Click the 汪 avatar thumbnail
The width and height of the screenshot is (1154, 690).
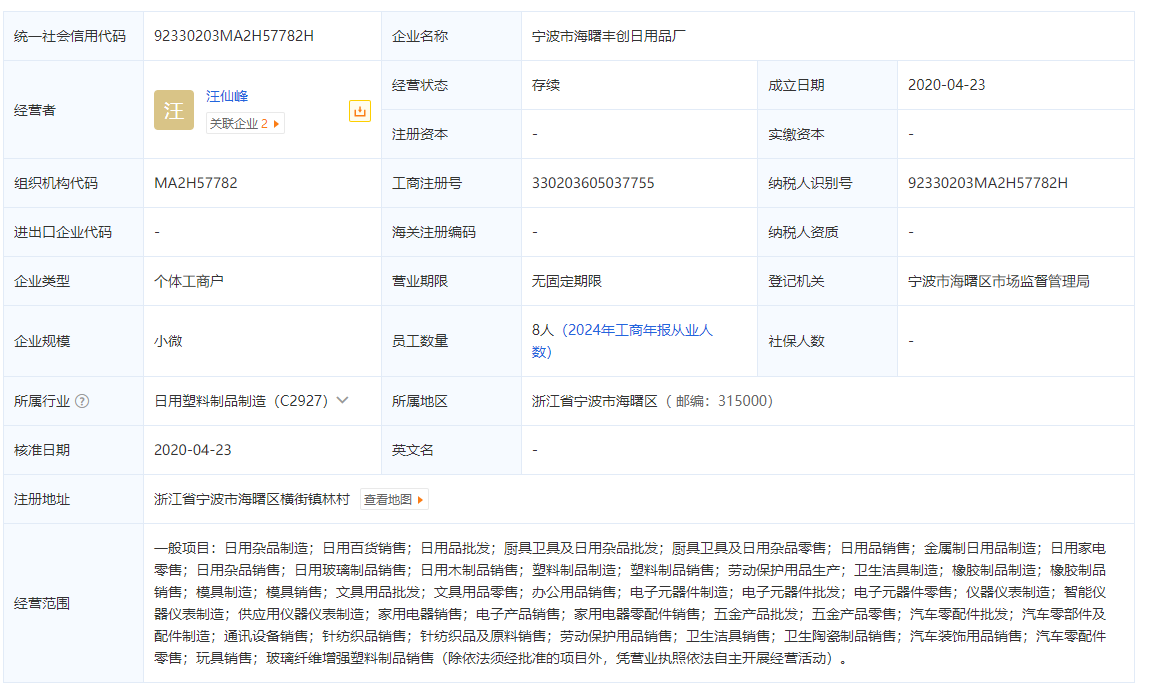coord(173,110)
